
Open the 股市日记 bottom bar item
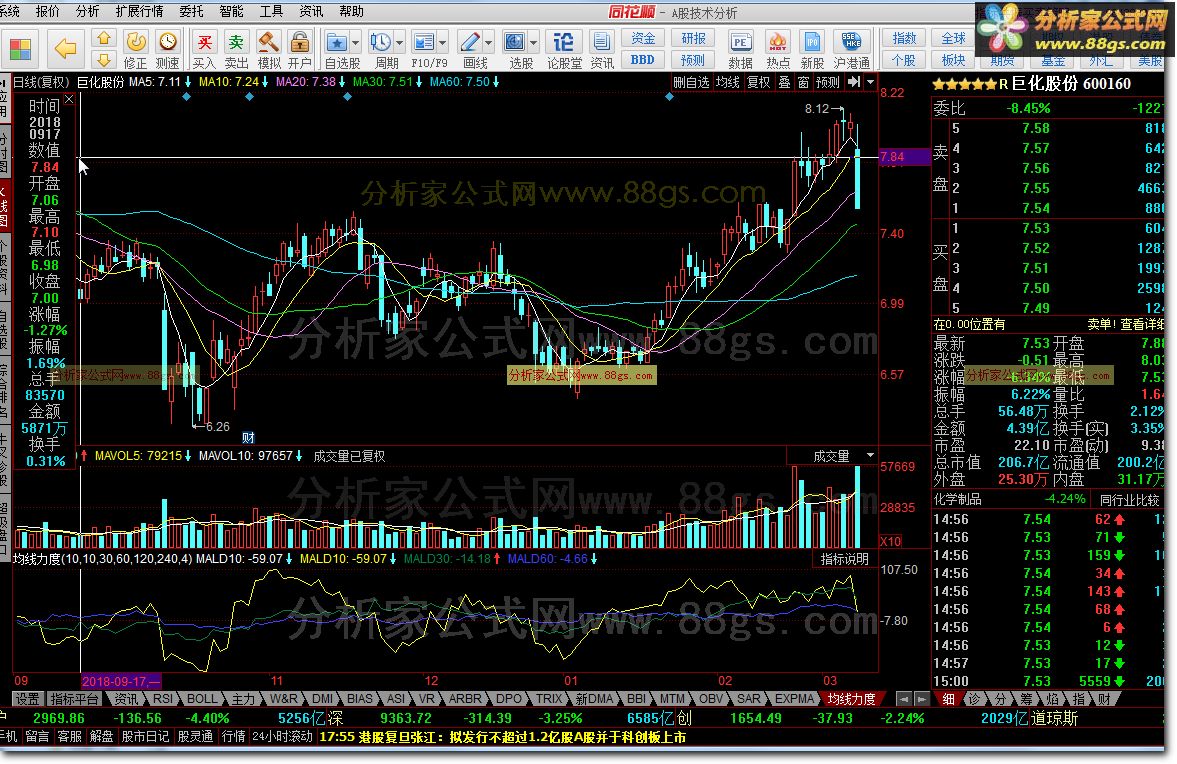(x=145, y=737)
